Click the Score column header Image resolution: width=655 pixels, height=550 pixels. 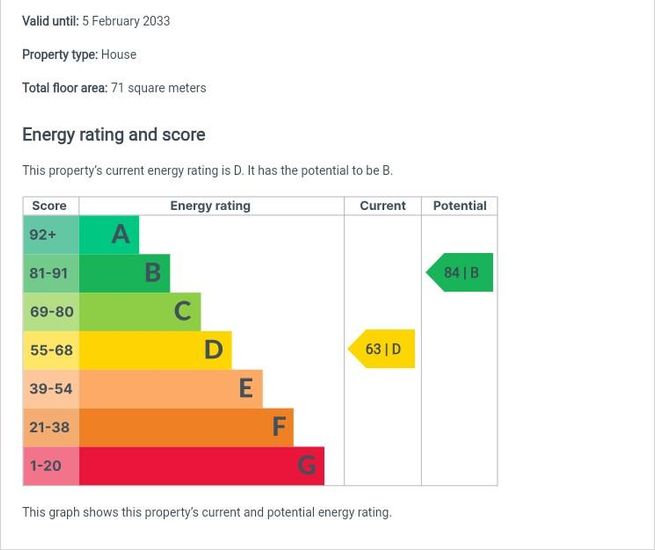(x=50, y=206)
